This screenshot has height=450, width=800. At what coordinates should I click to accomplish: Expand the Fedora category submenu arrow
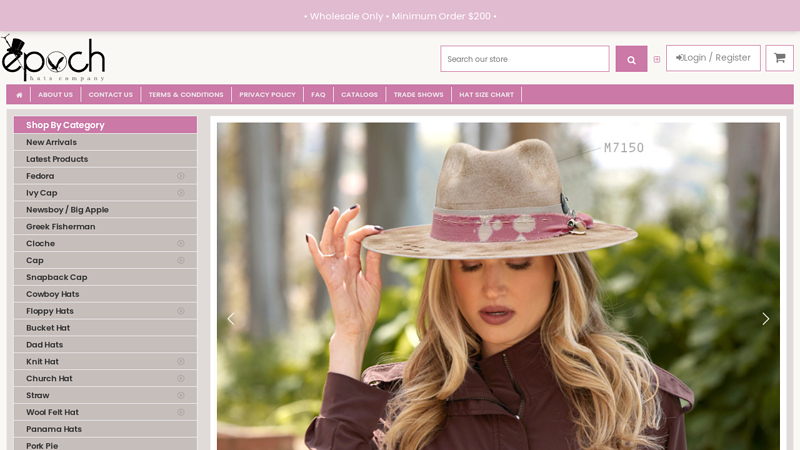click(181, 176)
